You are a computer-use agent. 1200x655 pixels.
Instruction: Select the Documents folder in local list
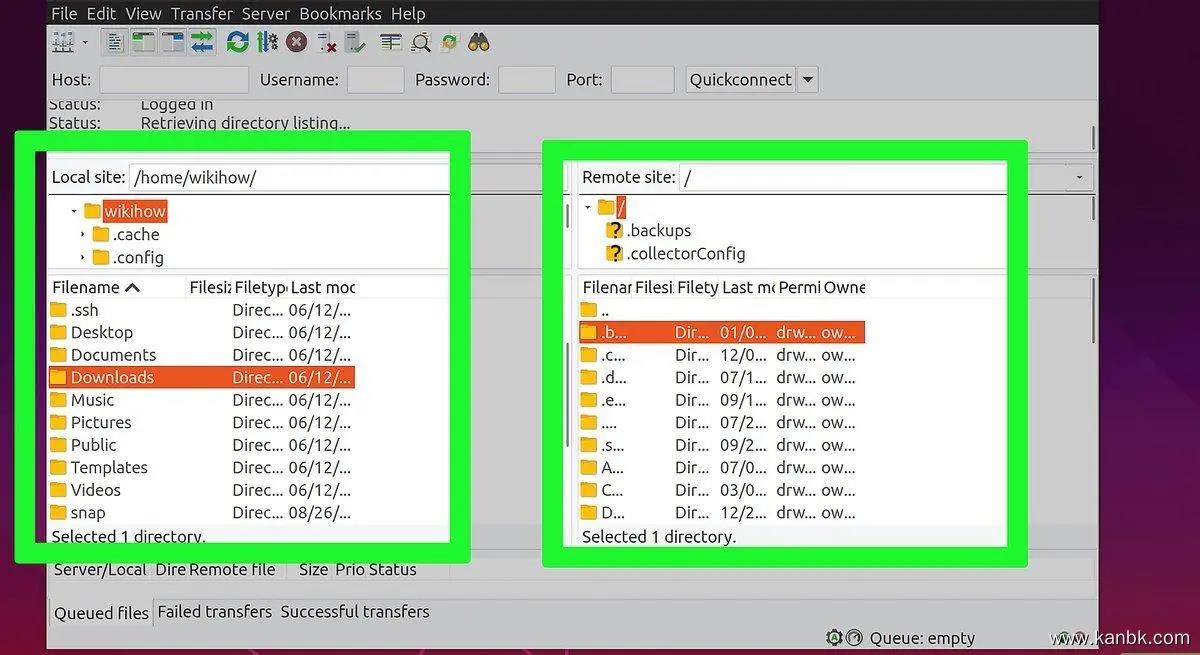point(113,355)
